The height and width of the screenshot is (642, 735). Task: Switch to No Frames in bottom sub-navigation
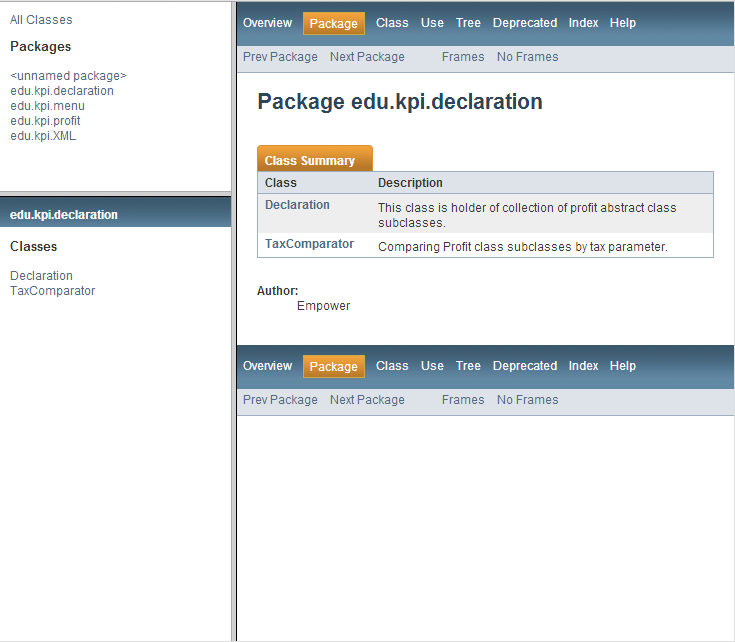click(x=528, y=400)
